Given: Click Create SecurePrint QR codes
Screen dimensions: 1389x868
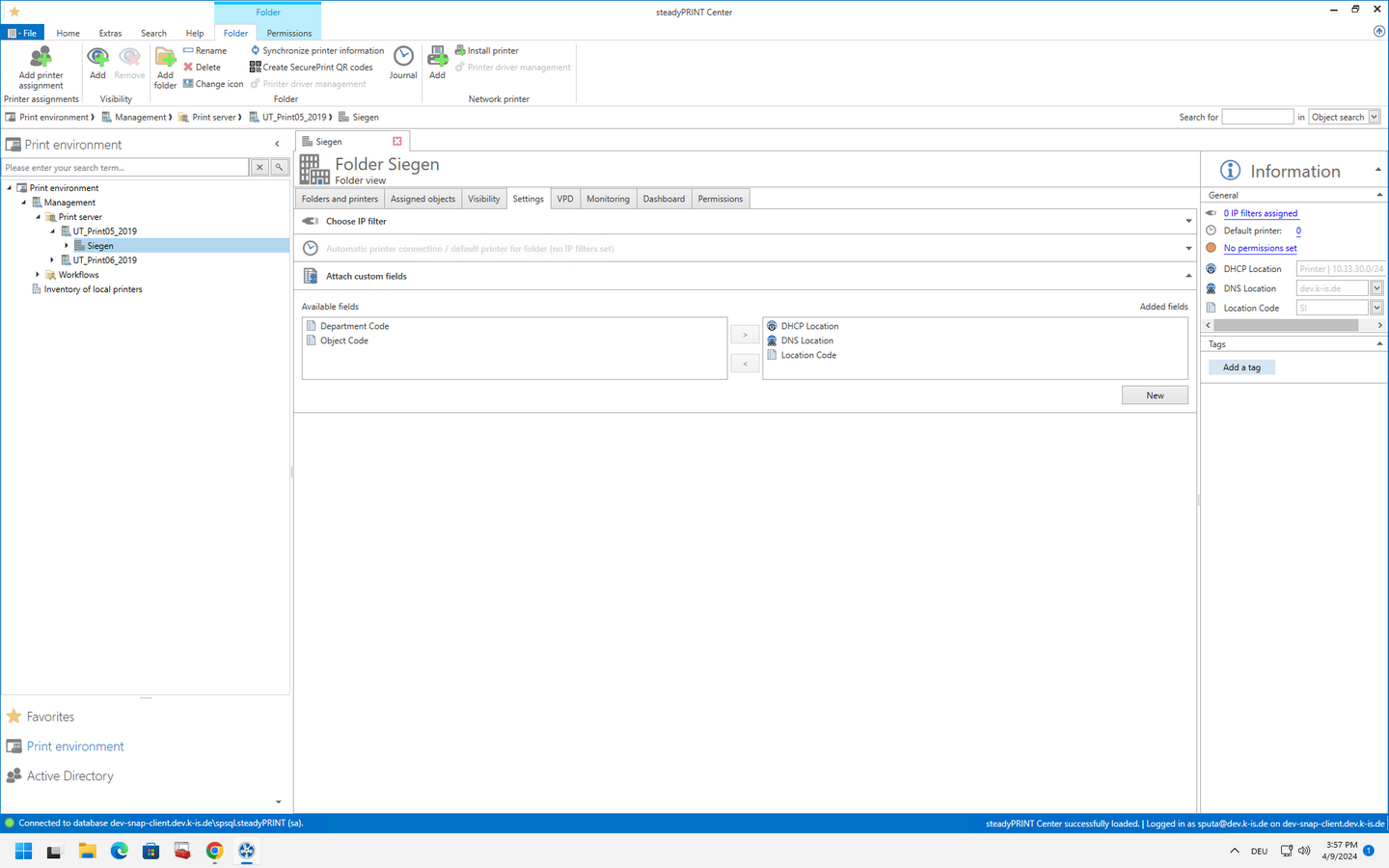Looking at the screenshot, I should tap(312, 68).
